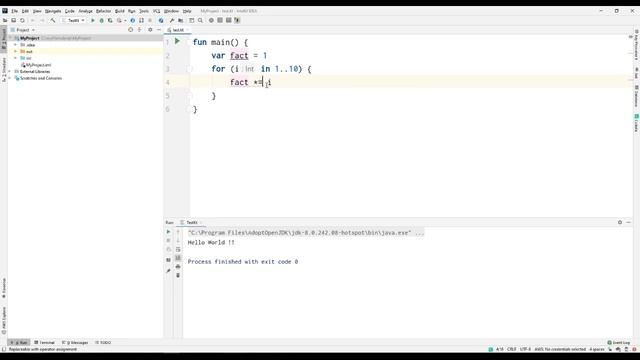640x360 pixels.
Task: Fold the for loop at line 3
Action: coord(189,69)
